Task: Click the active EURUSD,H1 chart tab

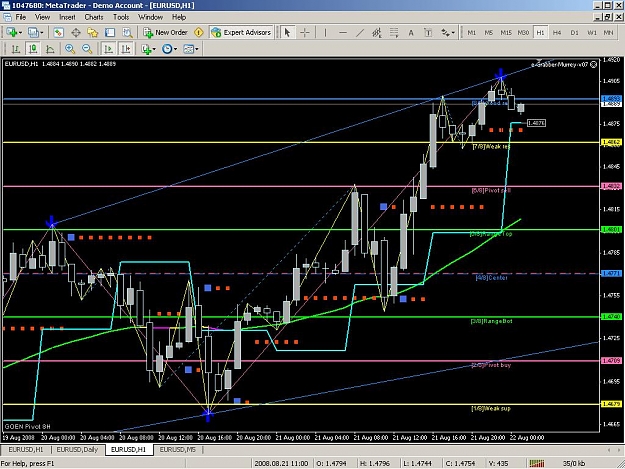Action: click(128, 449)
